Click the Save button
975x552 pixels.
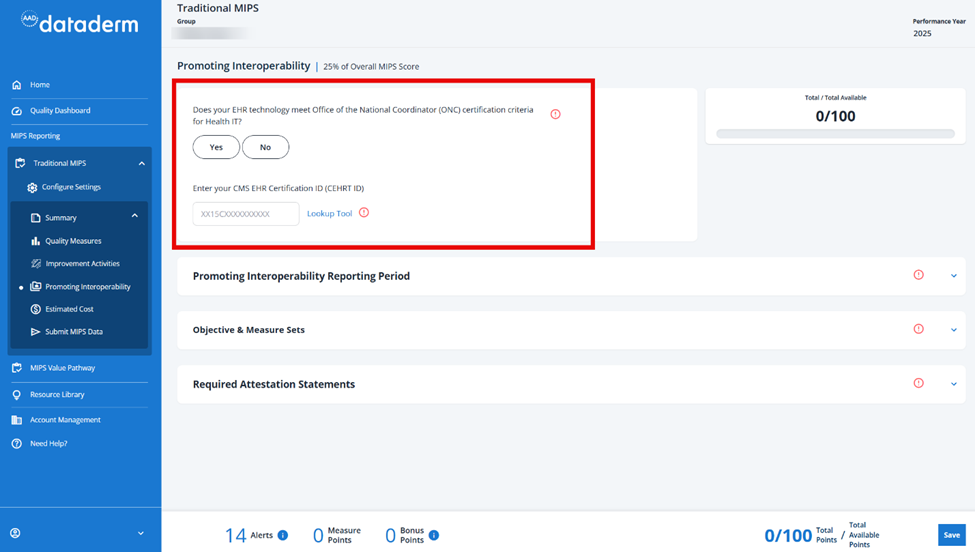point(951,535)
